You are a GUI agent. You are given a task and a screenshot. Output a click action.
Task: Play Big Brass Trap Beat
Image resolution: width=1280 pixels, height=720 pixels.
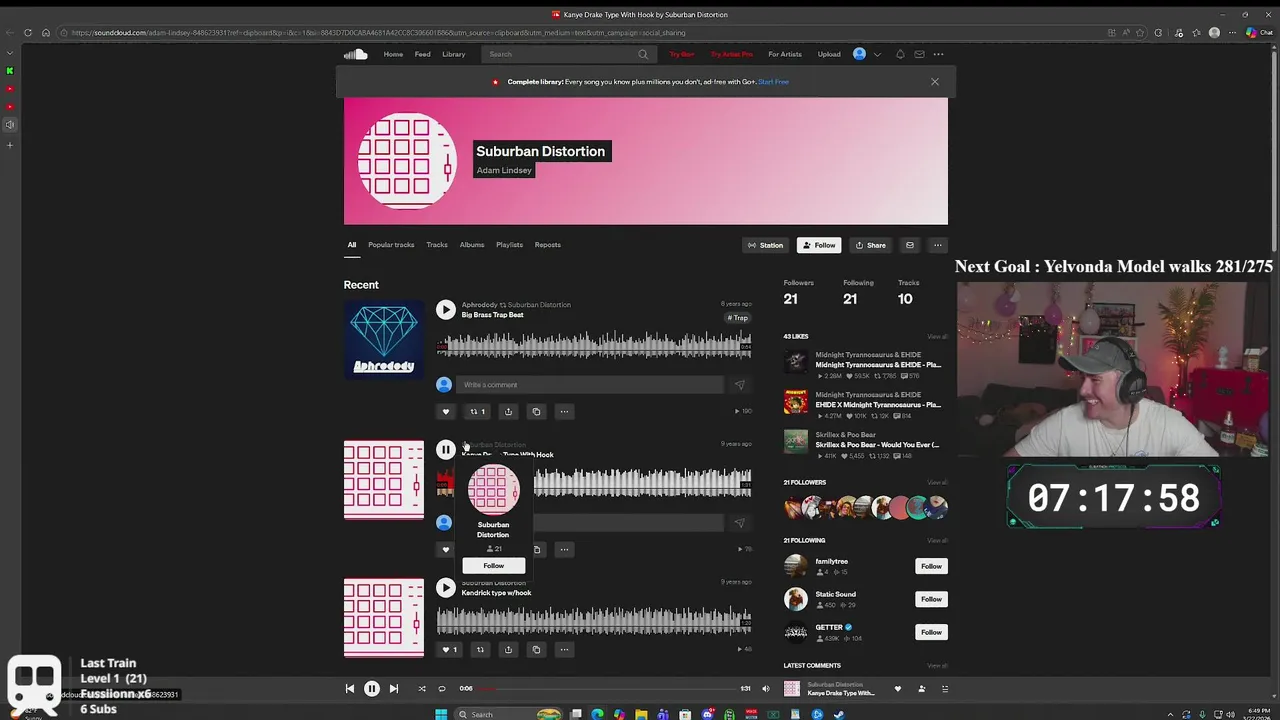point(446,310)
